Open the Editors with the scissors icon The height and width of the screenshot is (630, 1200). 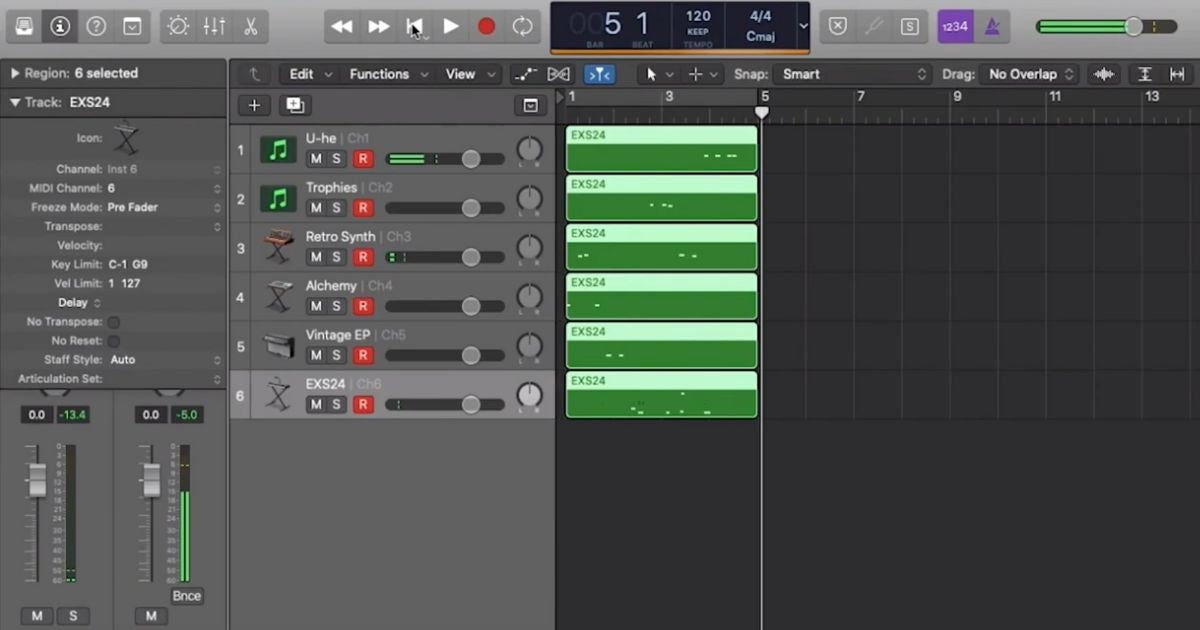(250, 26)
